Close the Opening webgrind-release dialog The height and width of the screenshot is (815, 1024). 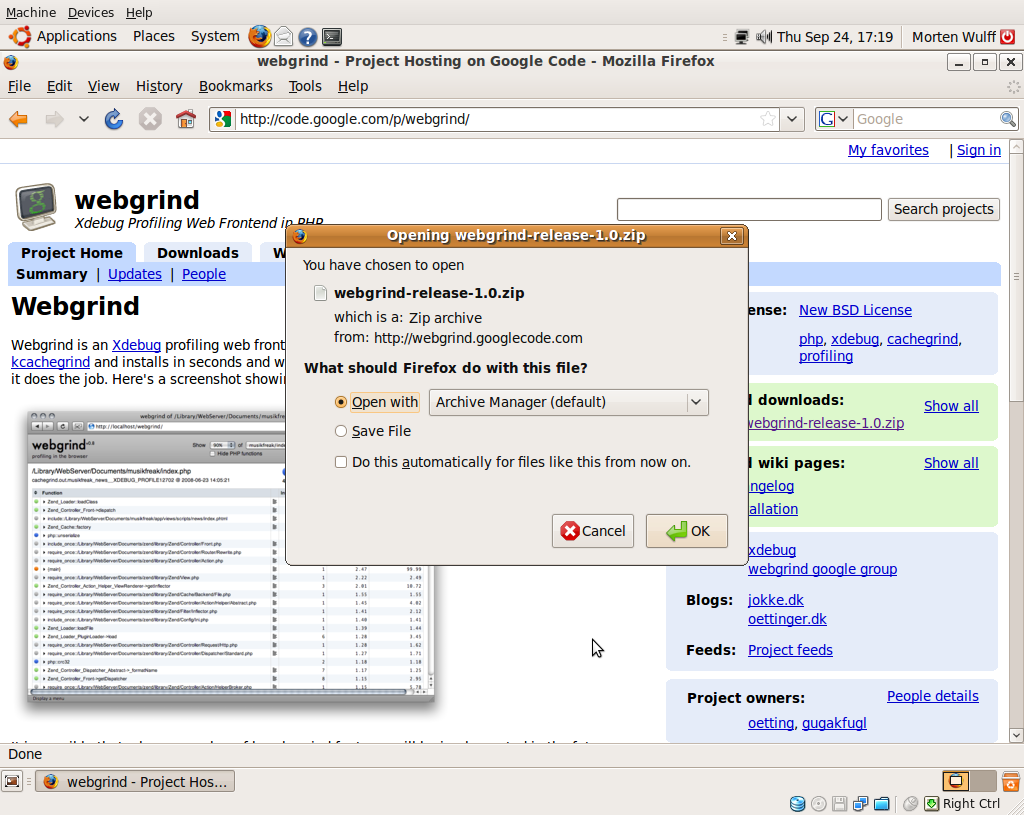pyautogui.click(x=731, y=236)
